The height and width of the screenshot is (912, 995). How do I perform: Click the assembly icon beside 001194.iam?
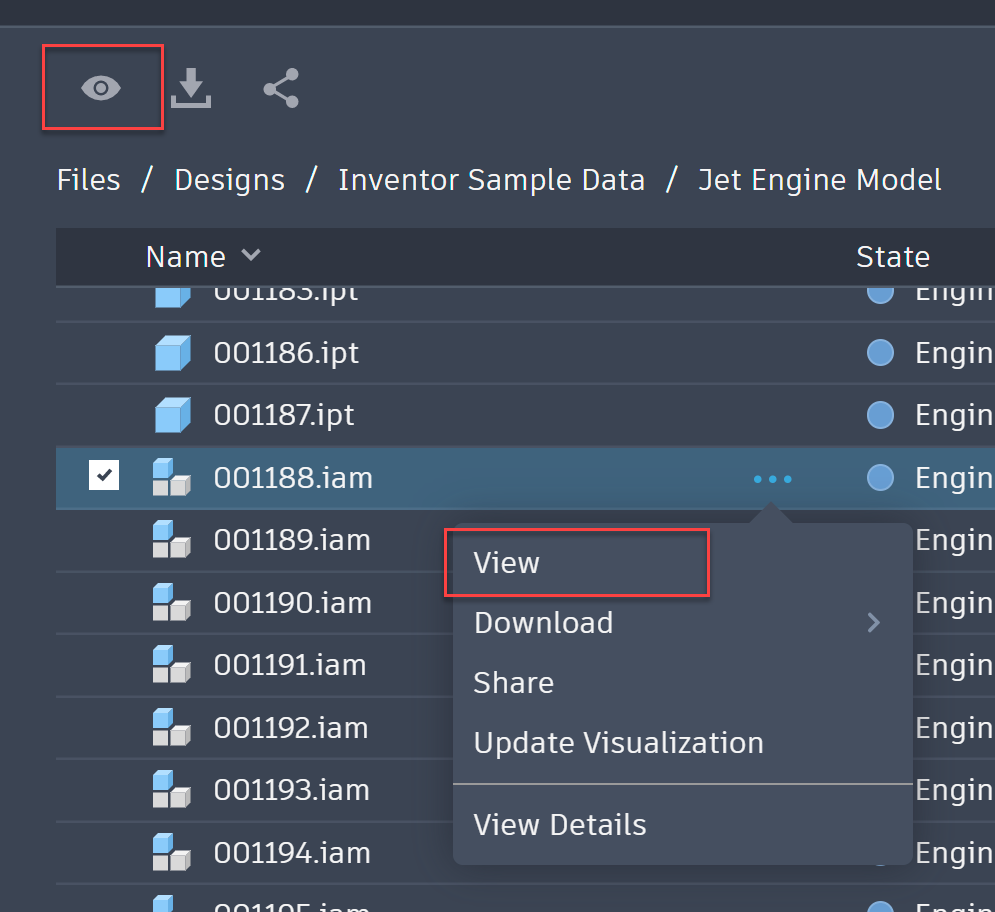172,852
